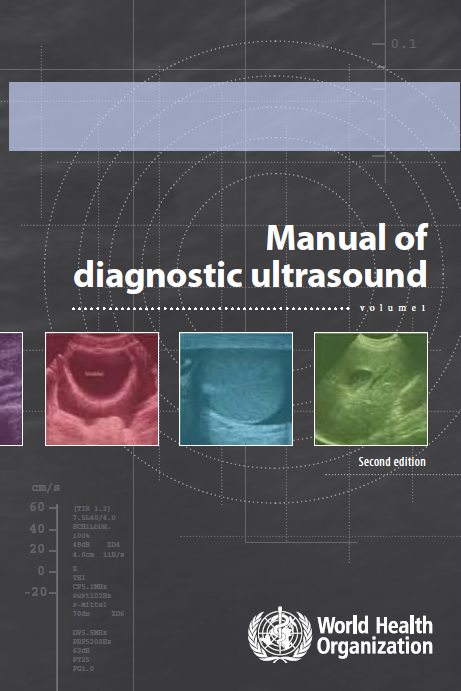461x691 pixels.
Task: Click the 'diagnostic ultrasound' title line
Action: coord(250,275)
